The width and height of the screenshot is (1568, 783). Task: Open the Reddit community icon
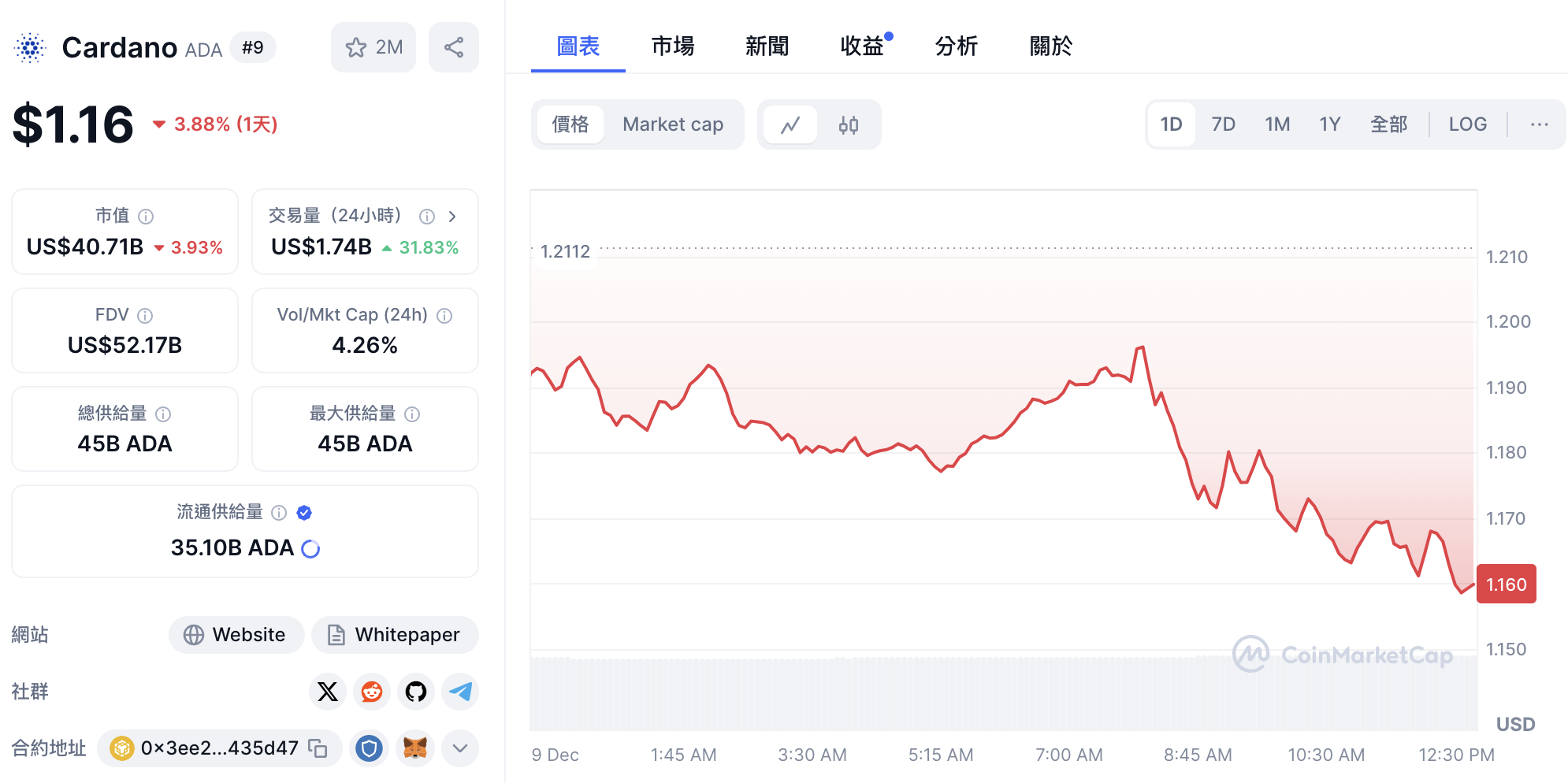coord(371,692)
